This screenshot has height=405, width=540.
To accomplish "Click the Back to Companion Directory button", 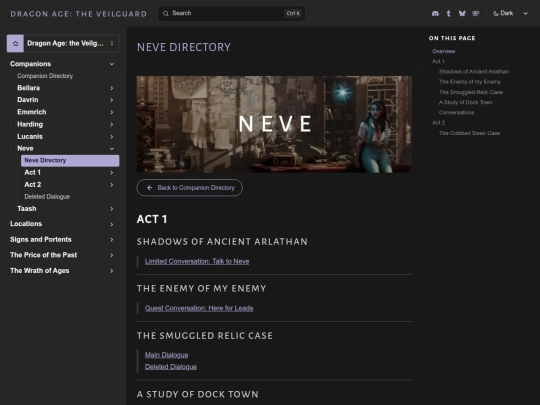I will pos(189,188).
